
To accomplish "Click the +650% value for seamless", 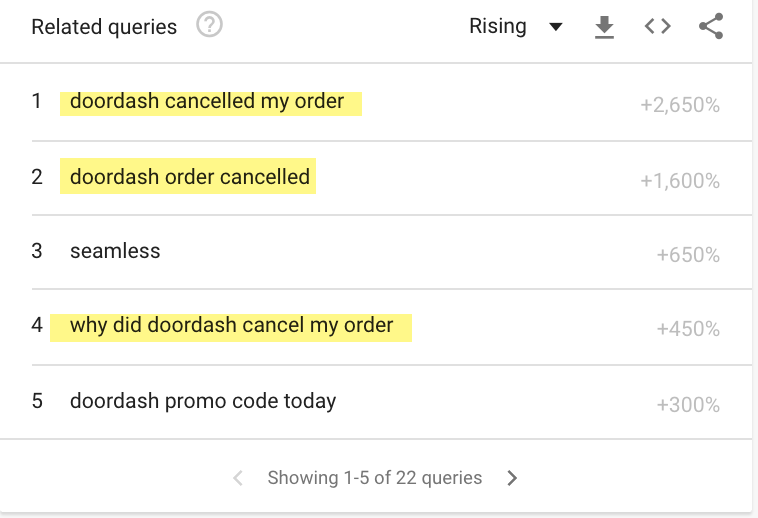I will coord(688,255).
